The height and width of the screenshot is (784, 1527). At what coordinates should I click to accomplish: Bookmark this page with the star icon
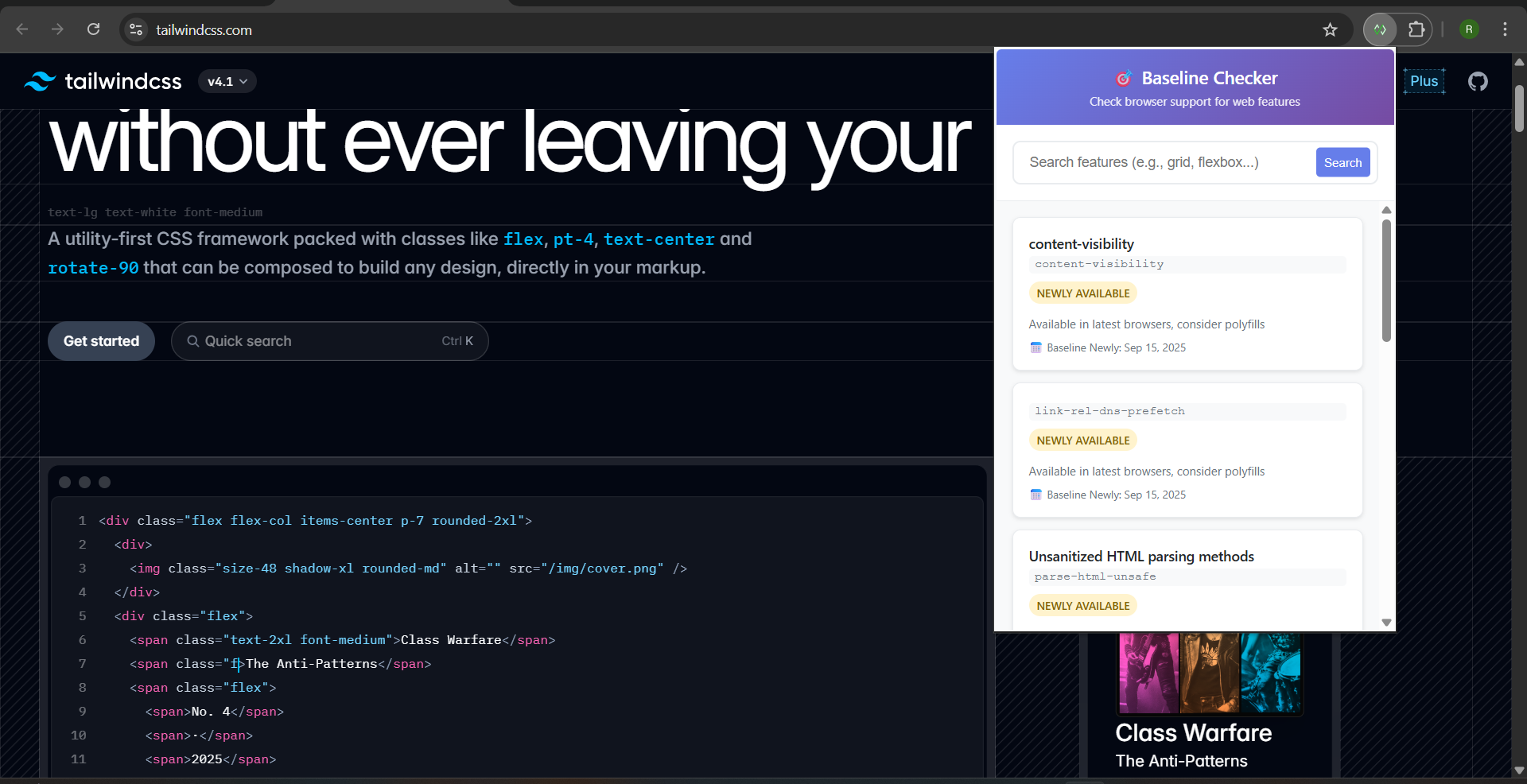[x=1330, y=29]
